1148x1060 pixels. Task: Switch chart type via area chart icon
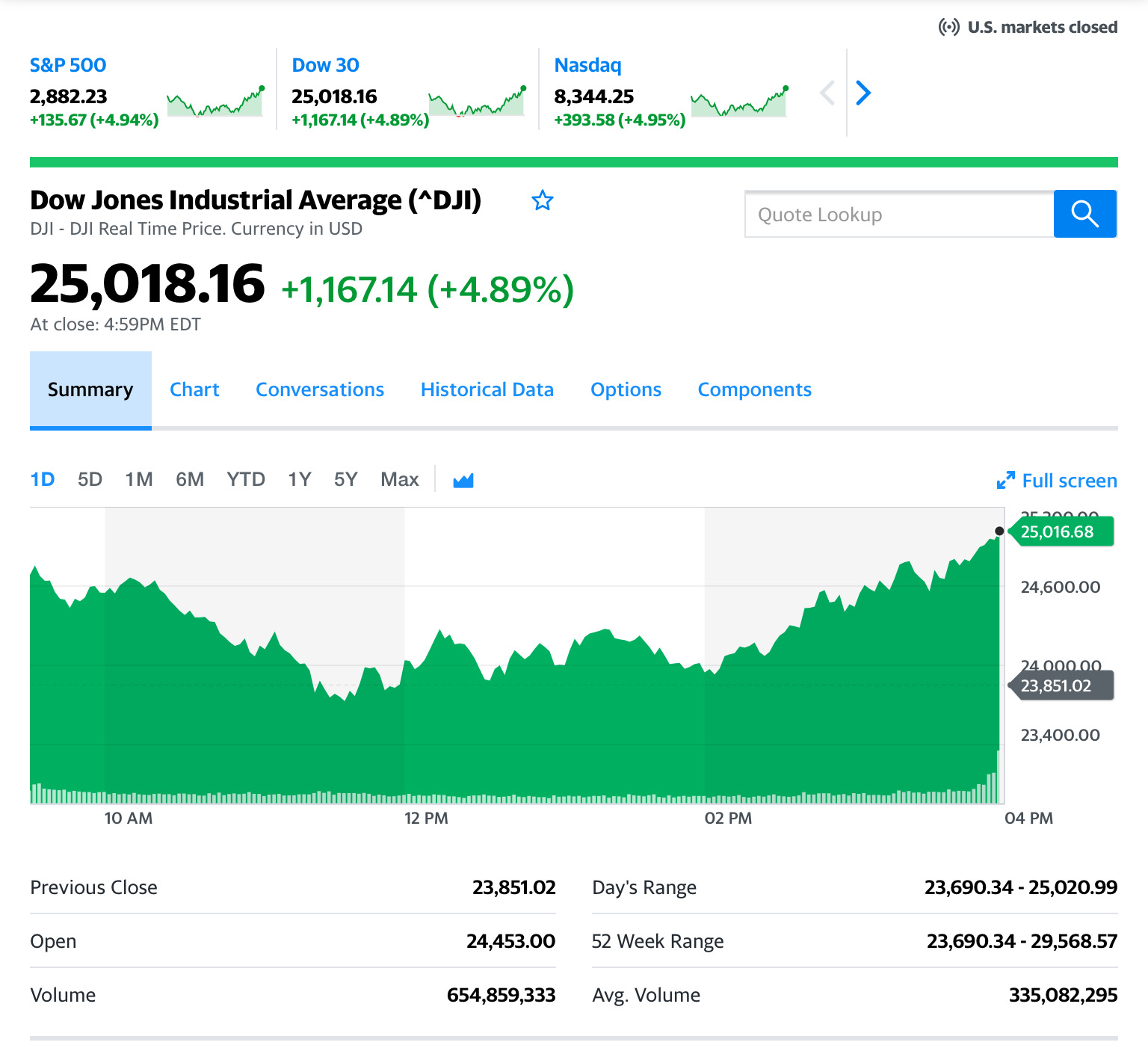[463, 480]
